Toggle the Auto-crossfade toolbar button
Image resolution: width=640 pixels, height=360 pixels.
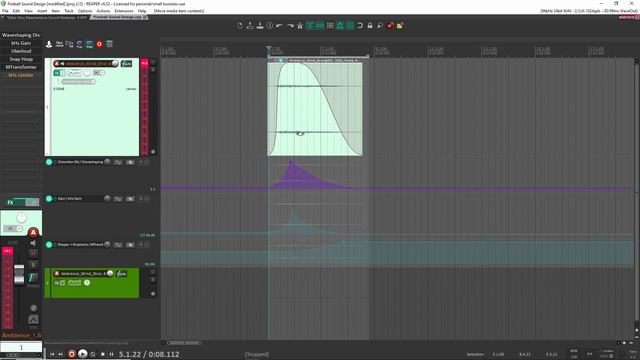[x=310, y=25]
